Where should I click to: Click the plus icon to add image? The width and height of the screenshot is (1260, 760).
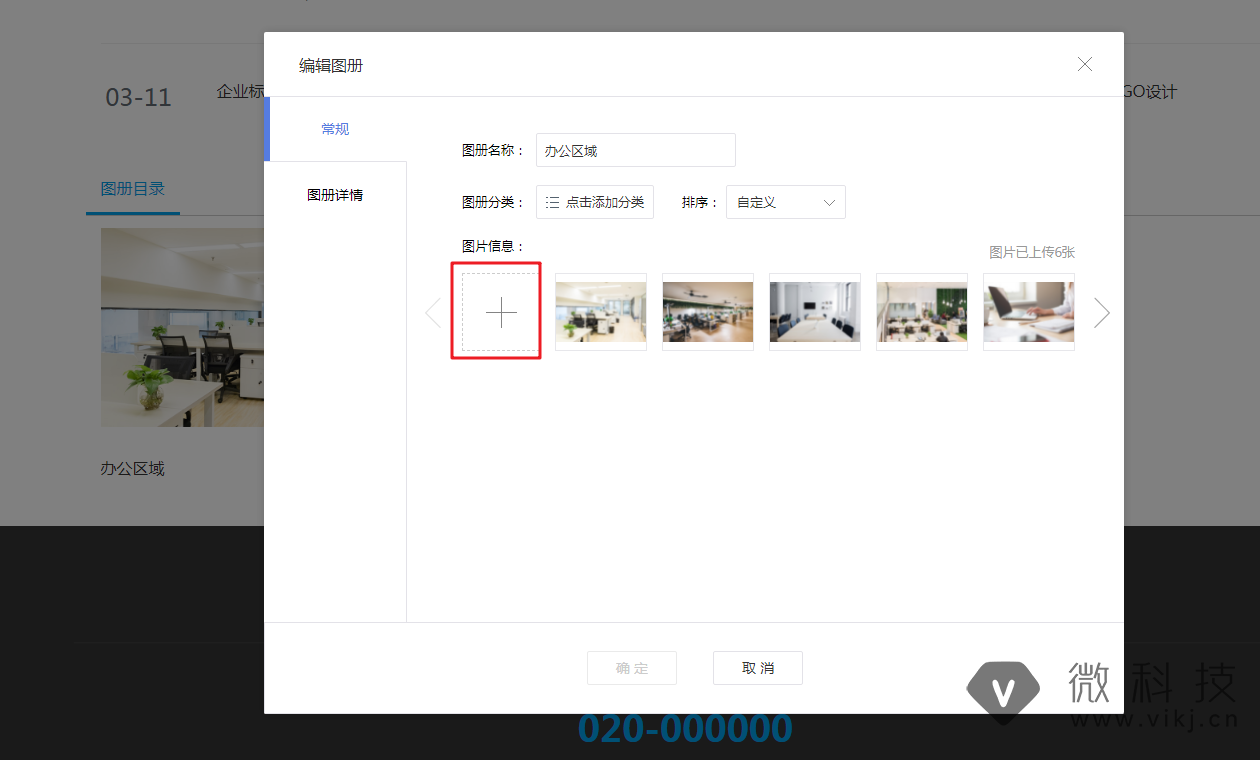[501, 313]
